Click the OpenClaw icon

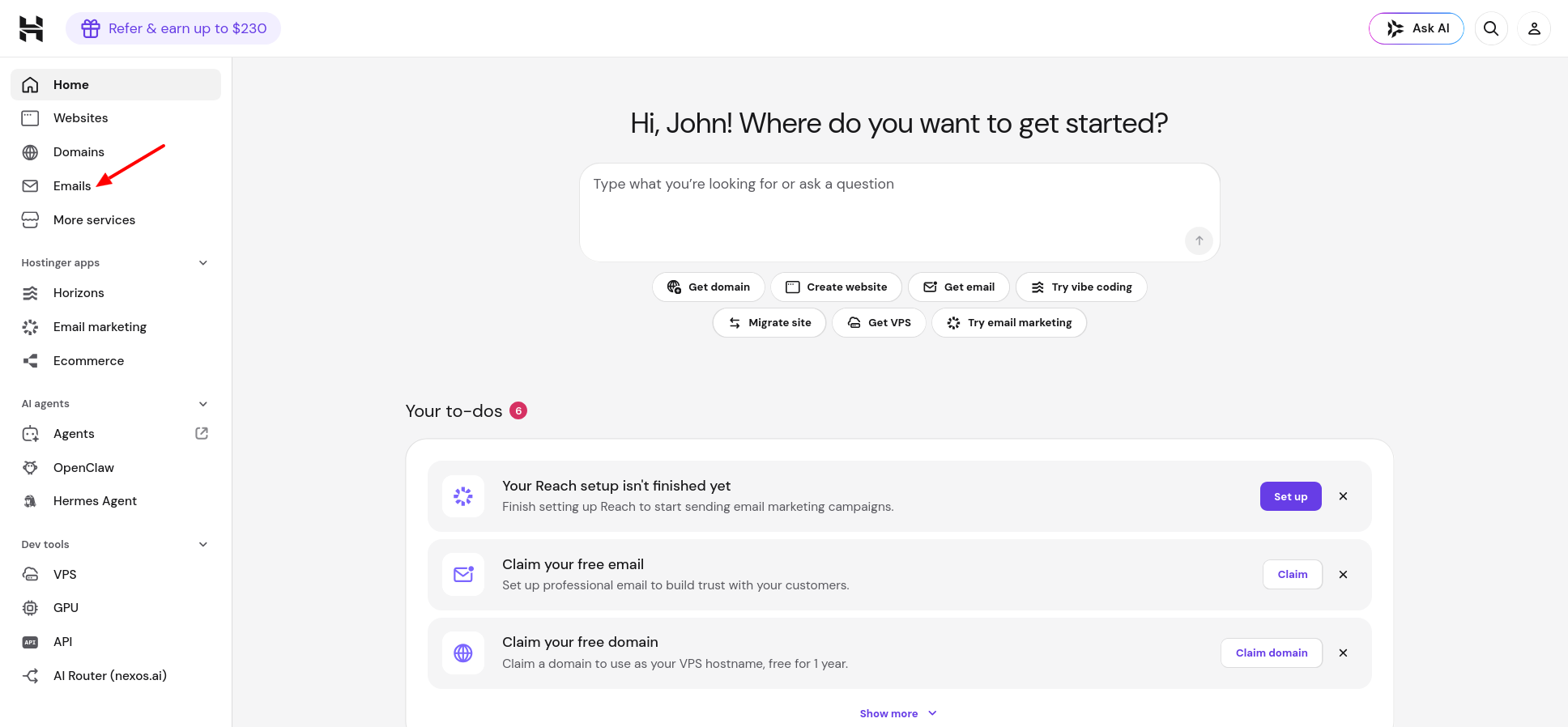[30, 468]
